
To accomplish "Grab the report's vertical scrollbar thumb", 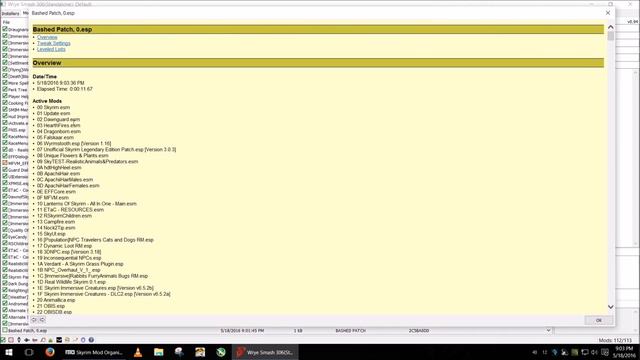I will (x=611, y=36).
